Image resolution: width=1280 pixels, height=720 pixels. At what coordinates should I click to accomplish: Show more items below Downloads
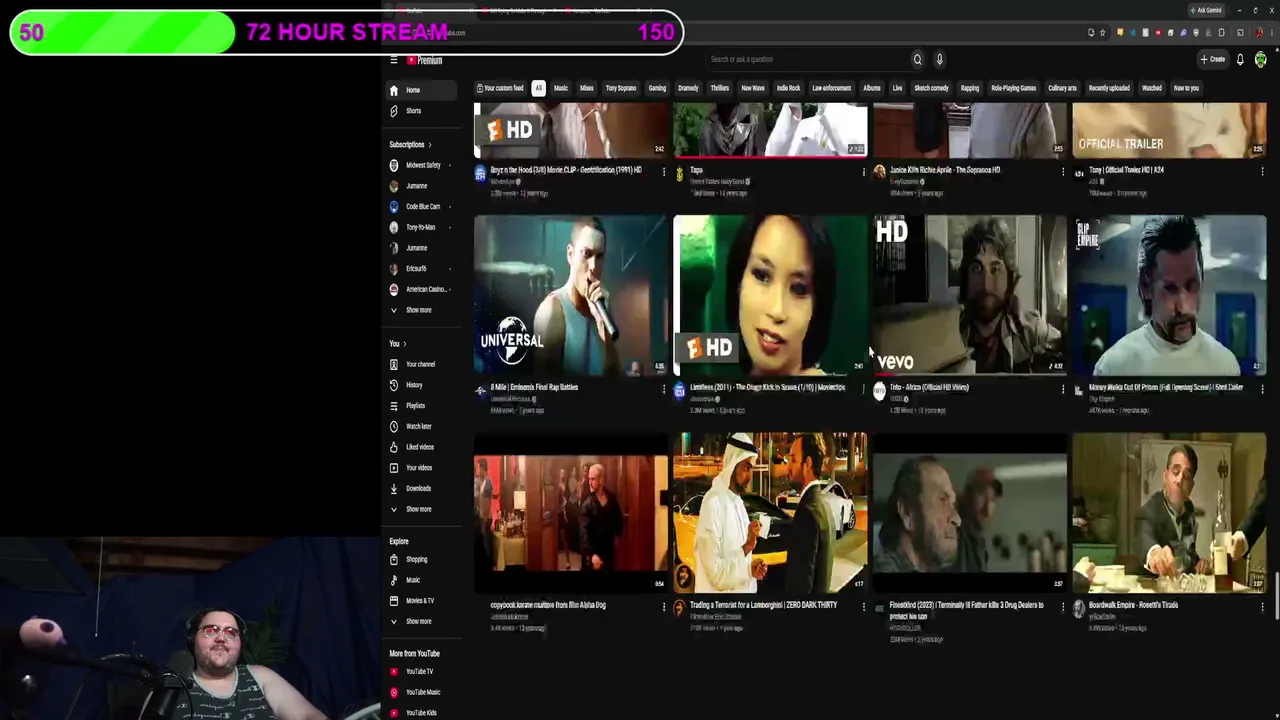pyautogui.click(x=420, y=509)
